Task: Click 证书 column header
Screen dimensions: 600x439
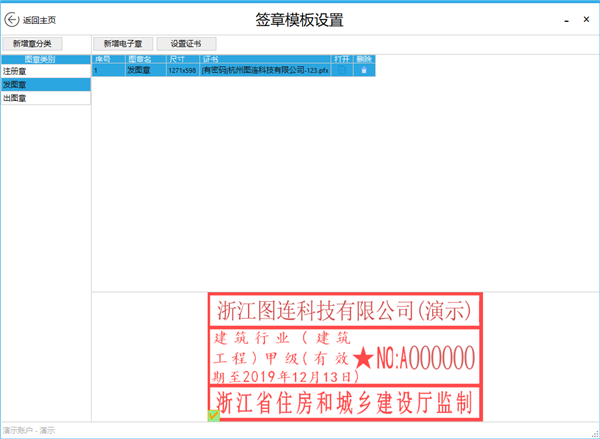Action: pyautogui.click(x=265, y=59)
